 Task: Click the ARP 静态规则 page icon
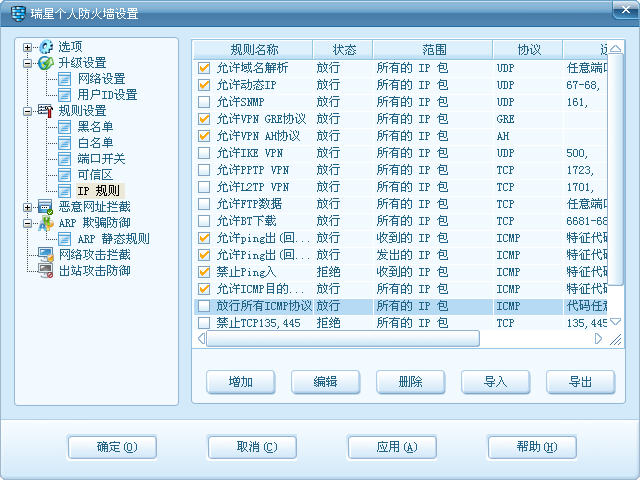(x=64, y=239)
